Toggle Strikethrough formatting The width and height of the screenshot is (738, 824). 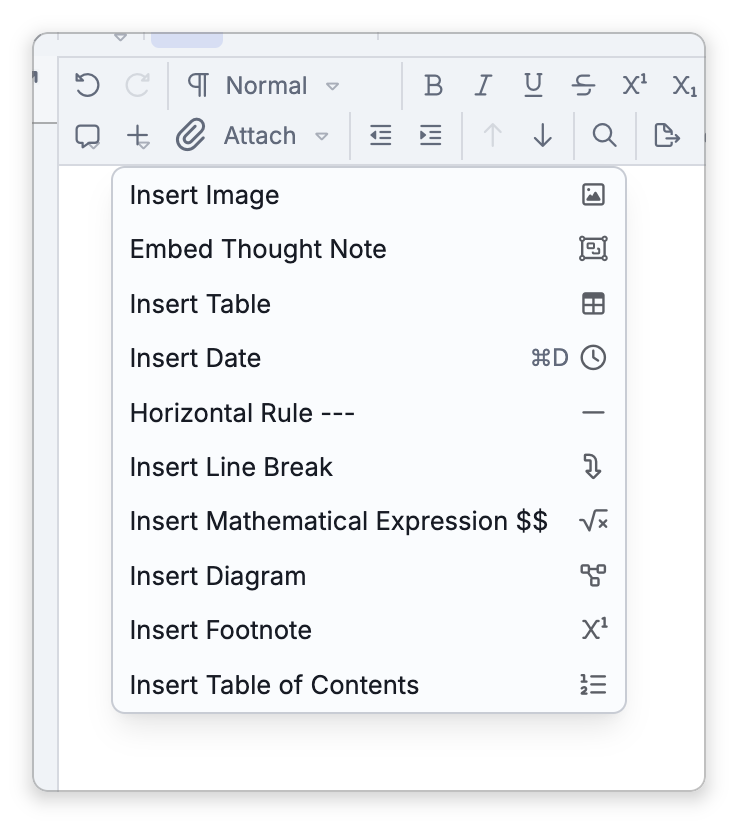pos(583,85)
